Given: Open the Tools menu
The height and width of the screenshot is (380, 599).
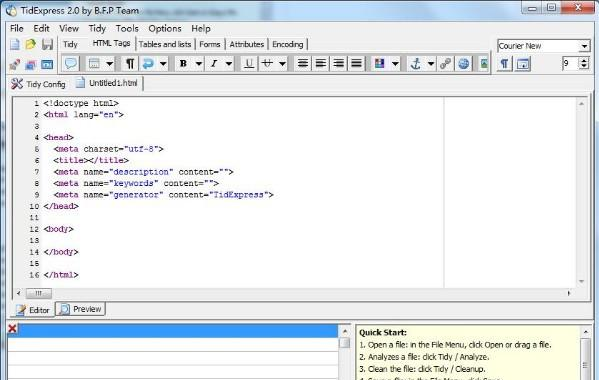Looking at the screenshot, I should pos(127,28).
